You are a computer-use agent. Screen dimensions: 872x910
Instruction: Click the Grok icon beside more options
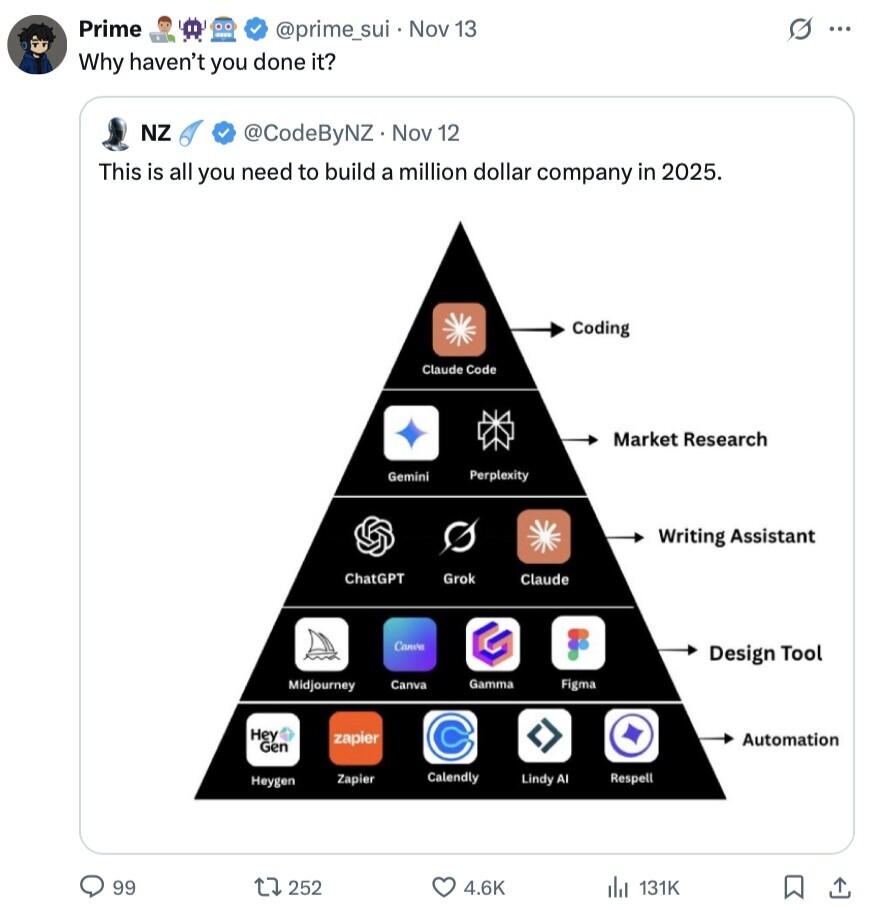click(x=800, y=30)
